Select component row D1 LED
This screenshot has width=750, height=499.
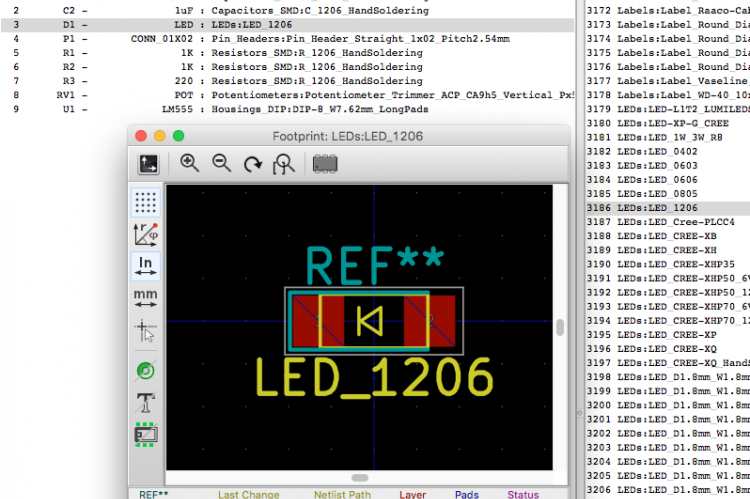pos(287,25)
